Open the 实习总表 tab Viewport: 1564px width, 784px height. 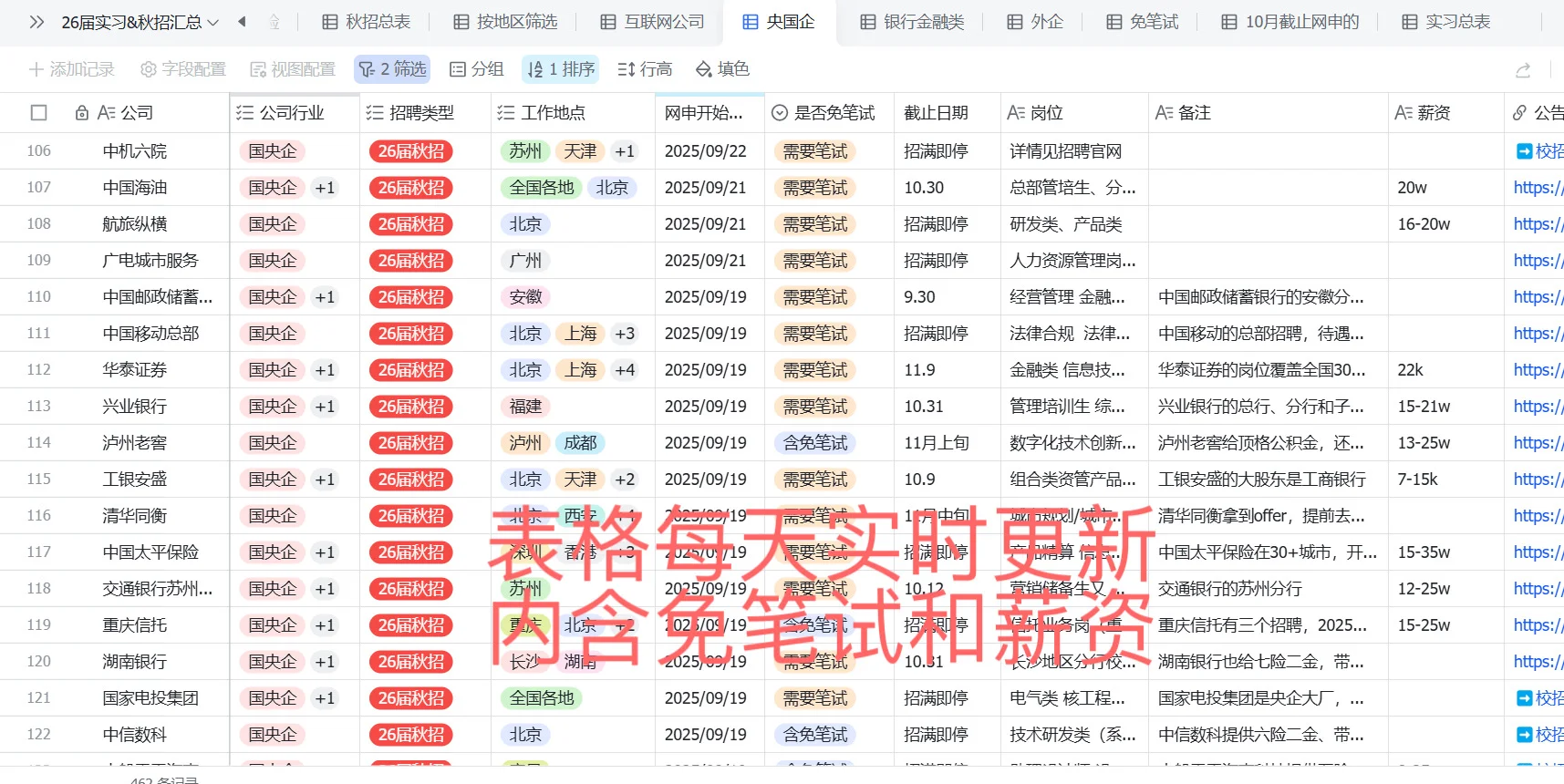click(x=1446, y=22)
